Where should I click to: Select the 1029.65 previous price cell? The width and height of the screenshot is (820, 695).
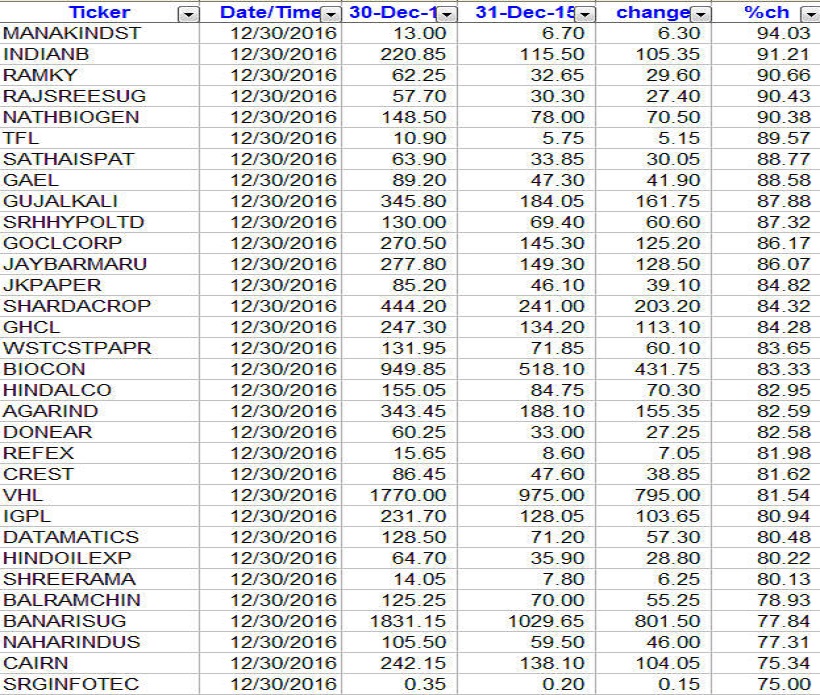coord(527,621)
